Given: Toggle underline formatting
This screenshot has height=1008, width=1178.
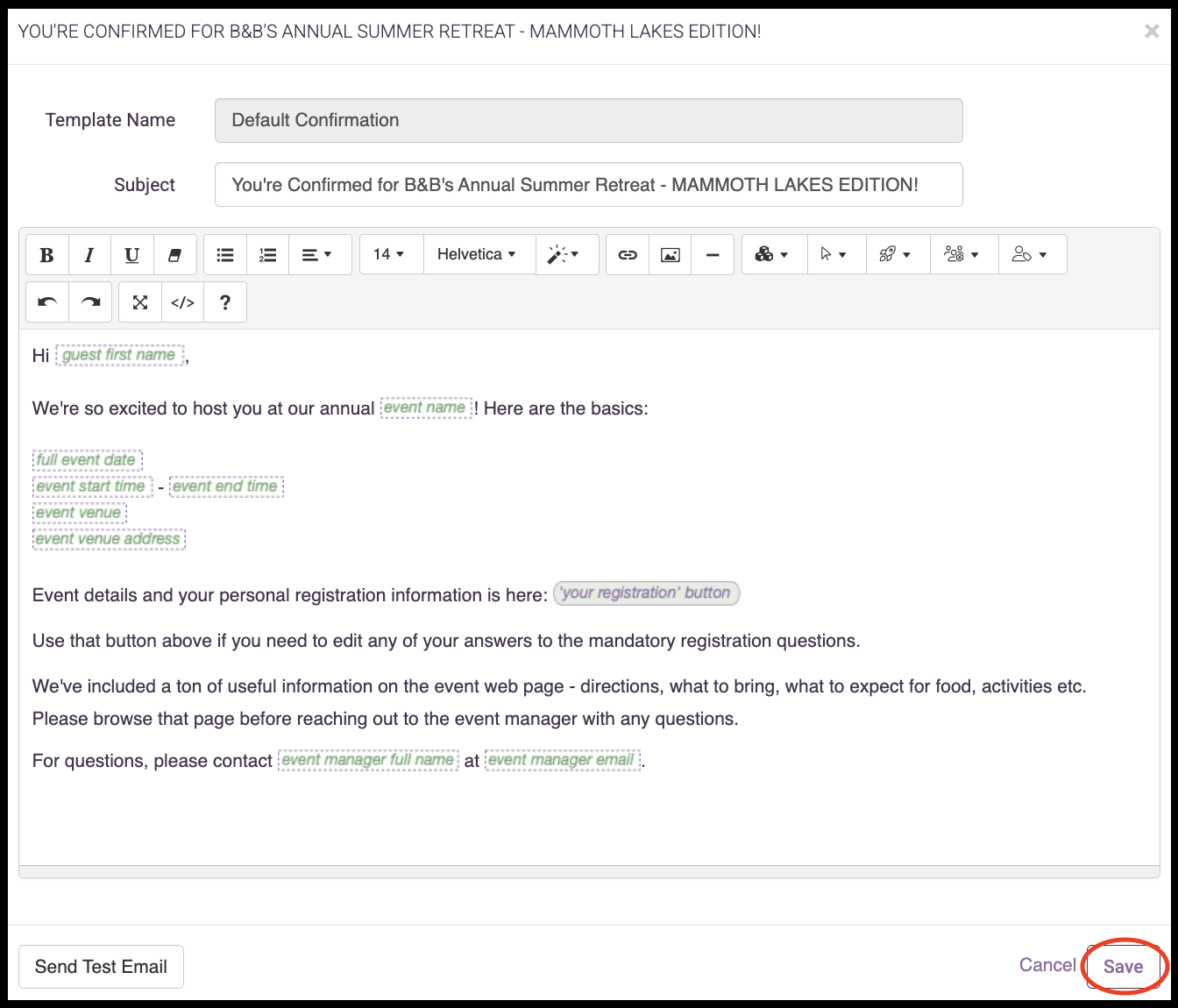Looking at the screenshot, I should [132, 255].
